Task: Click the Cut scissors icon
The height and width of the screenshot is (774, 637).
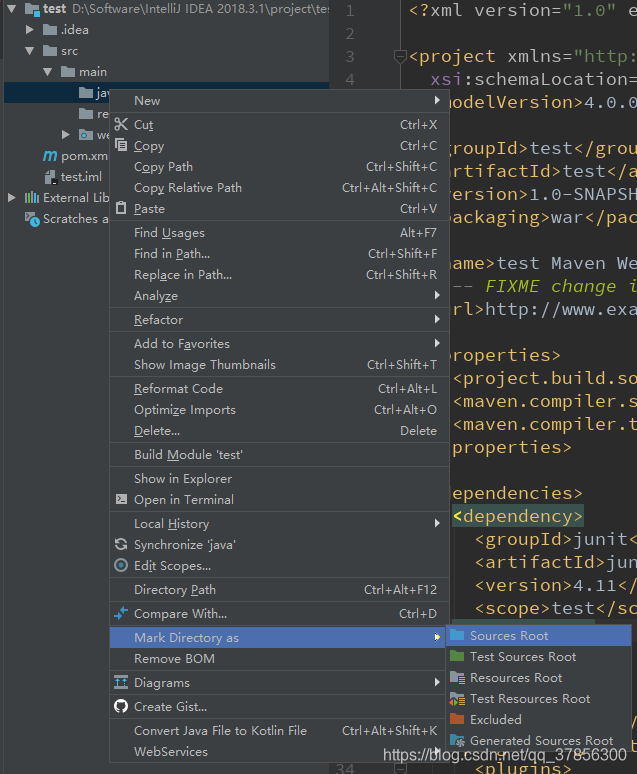Action: coord(121,124)
